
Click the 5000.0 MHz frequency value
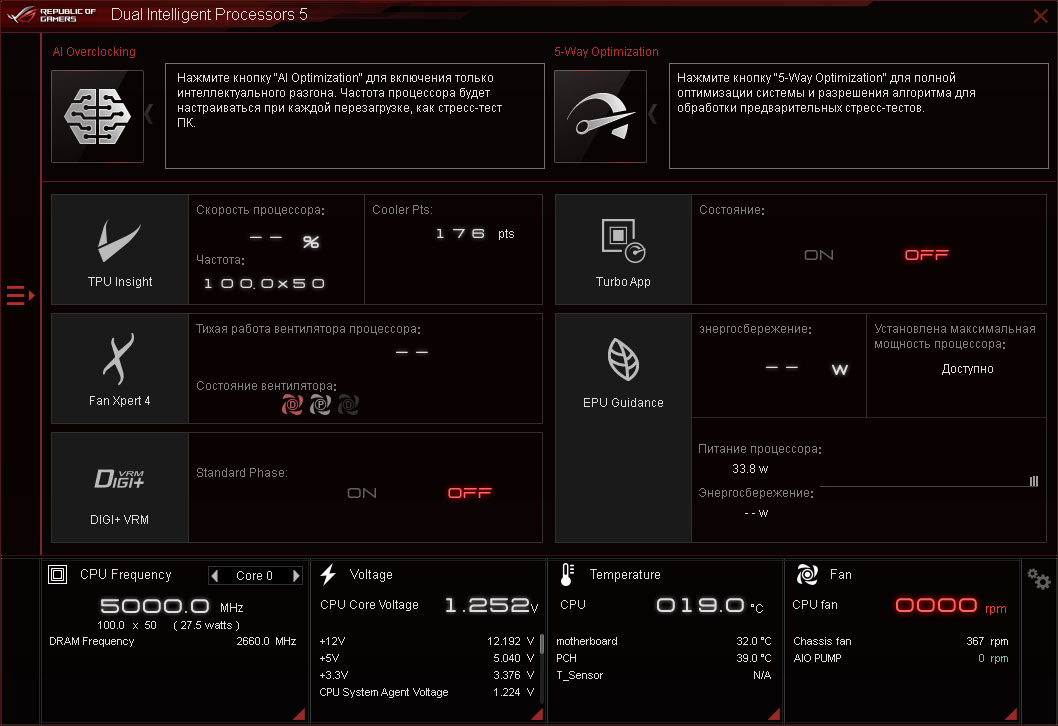[x=172, y=606]
